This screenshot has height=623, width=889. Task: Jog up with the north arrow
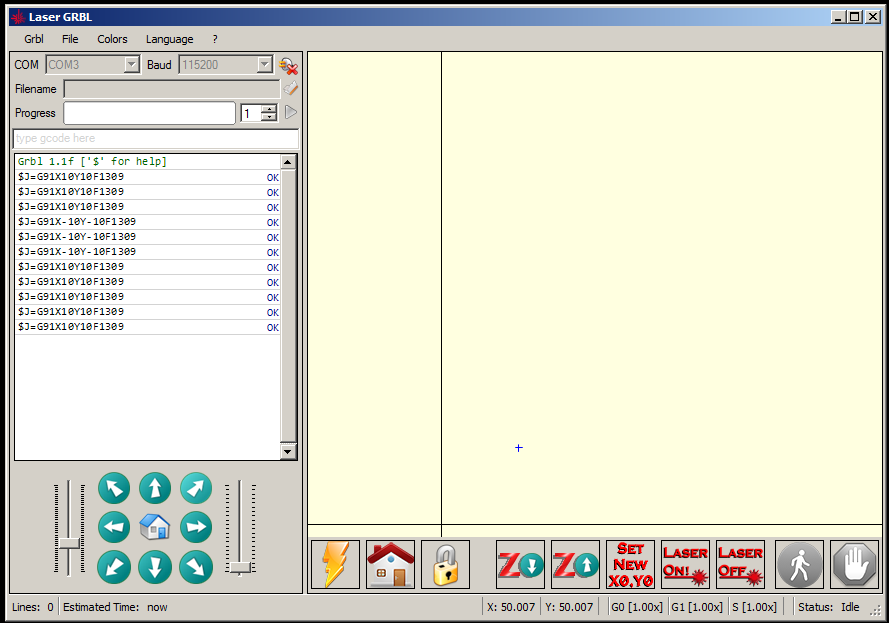pos(155,488)
